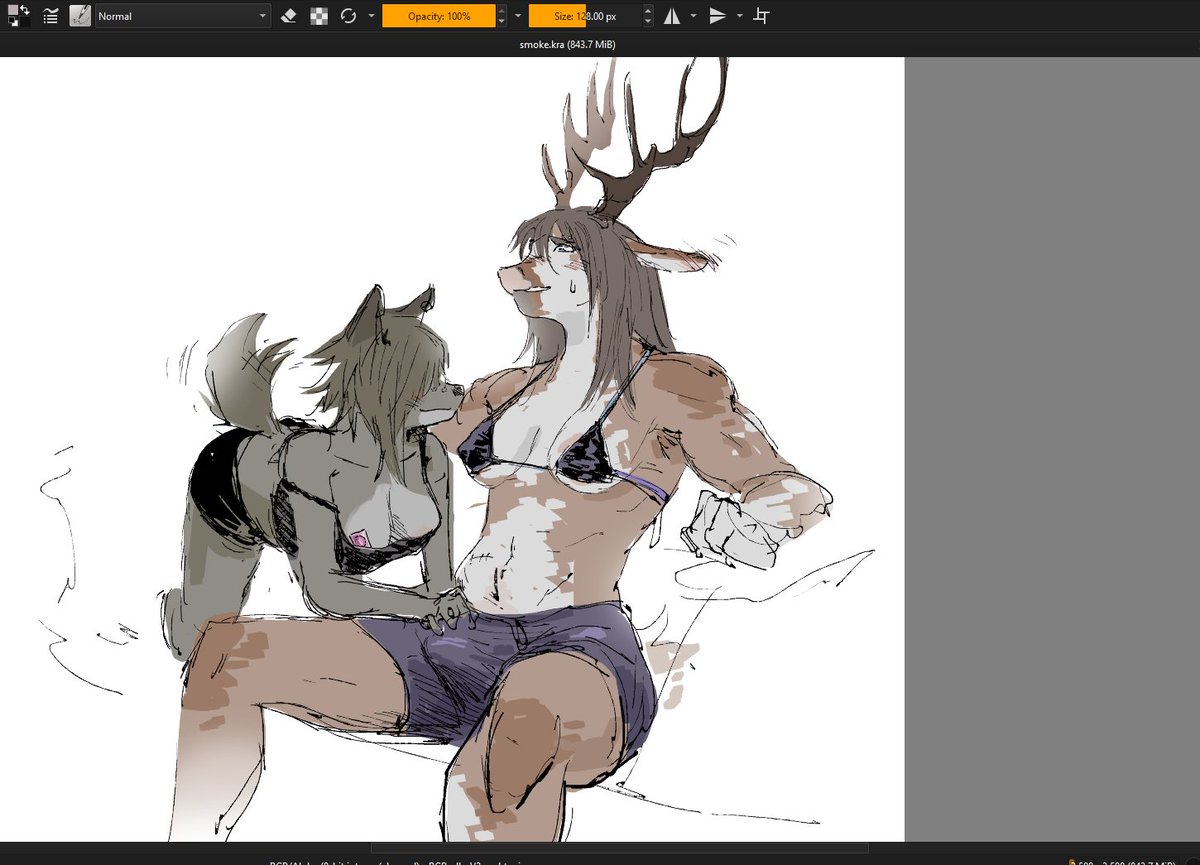Viewport: 1200px width, 865px height.
Task: Click the foreground color swatch
Action: tap(11, 11)
